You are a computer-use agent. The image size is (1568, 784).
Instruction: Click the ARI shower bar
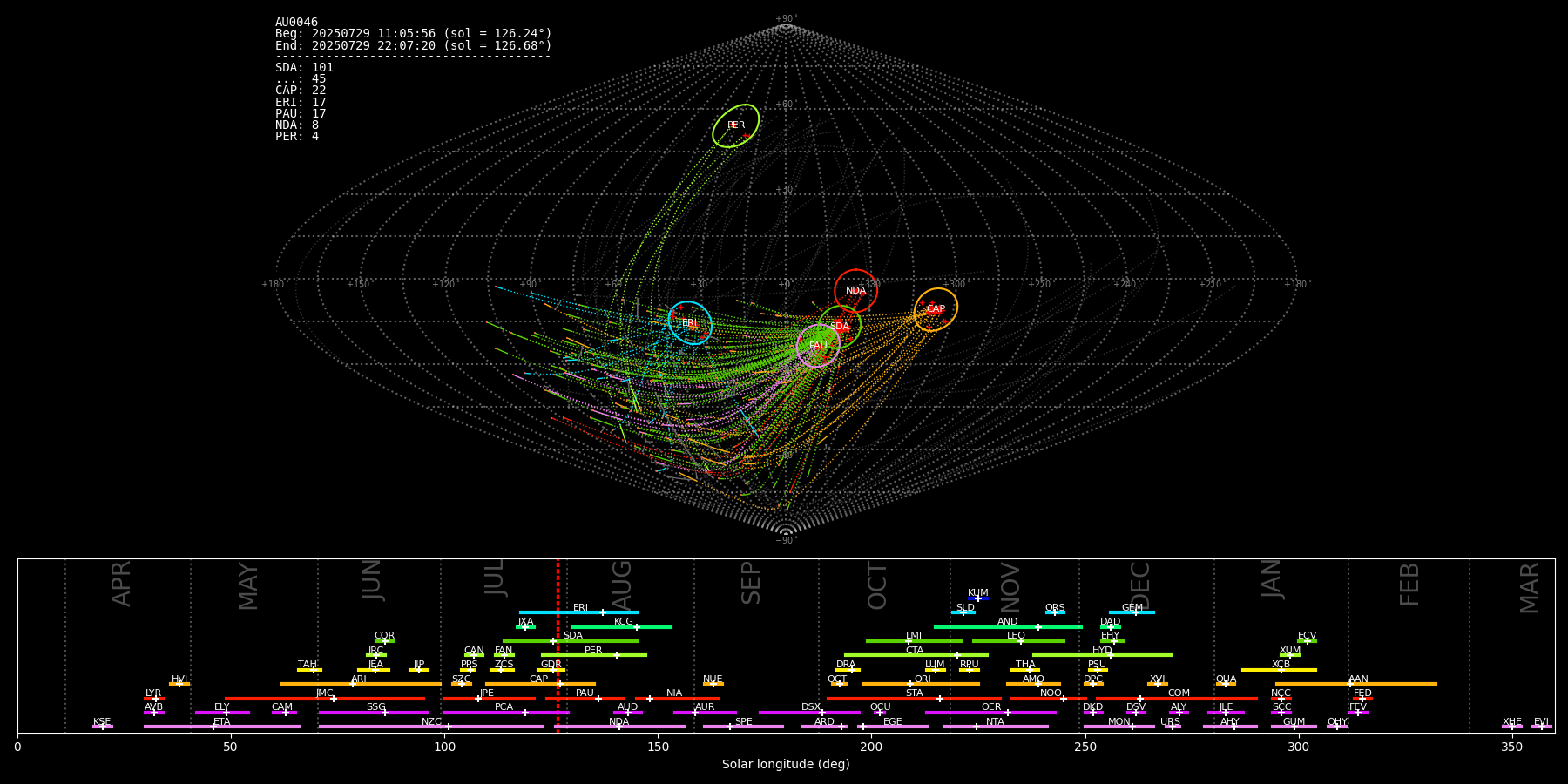tap(361, 684)
